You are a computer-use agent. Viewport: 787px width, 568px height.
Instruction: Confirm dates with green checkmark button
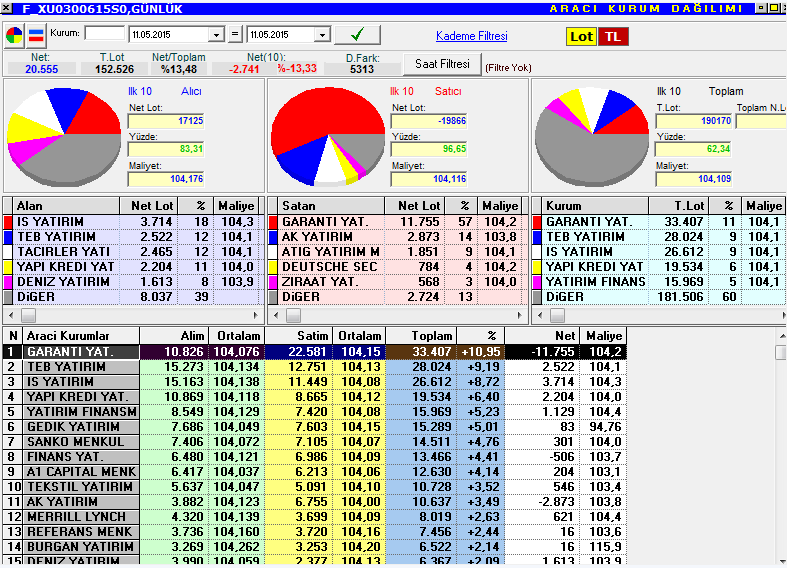[357, 35]
